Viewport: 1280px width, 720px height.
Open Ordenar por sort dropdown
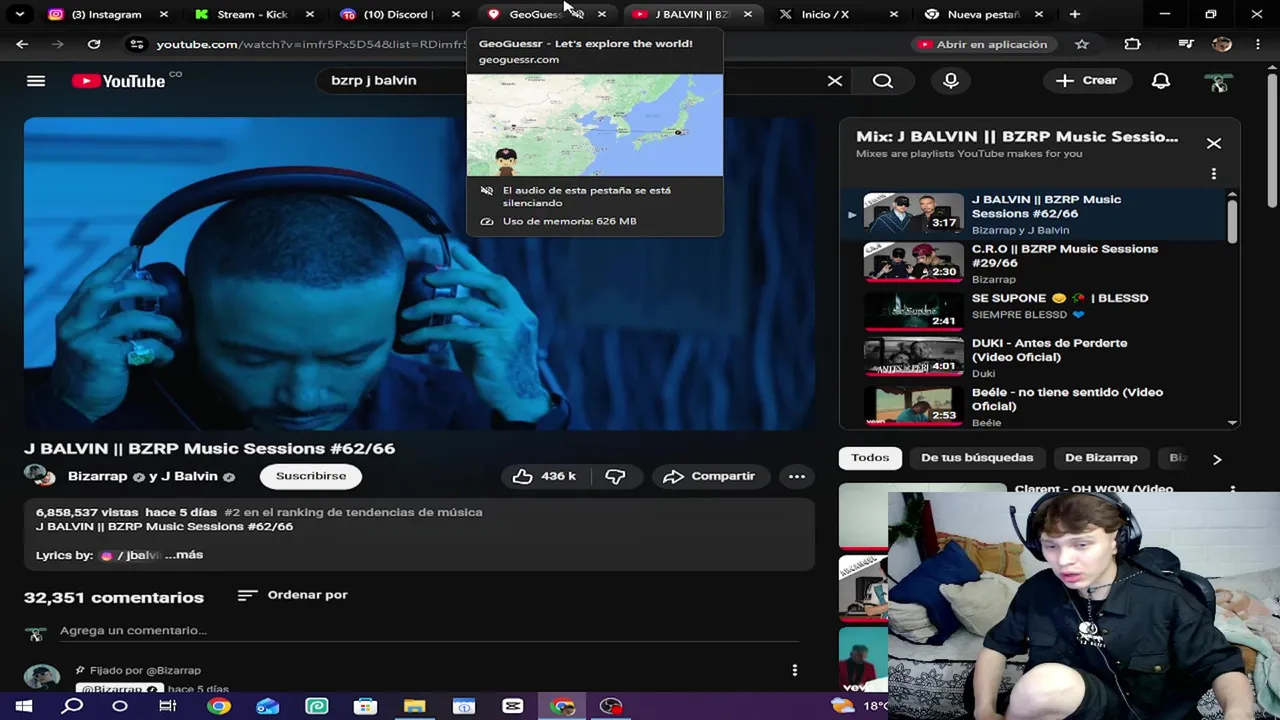coord(293,595)
